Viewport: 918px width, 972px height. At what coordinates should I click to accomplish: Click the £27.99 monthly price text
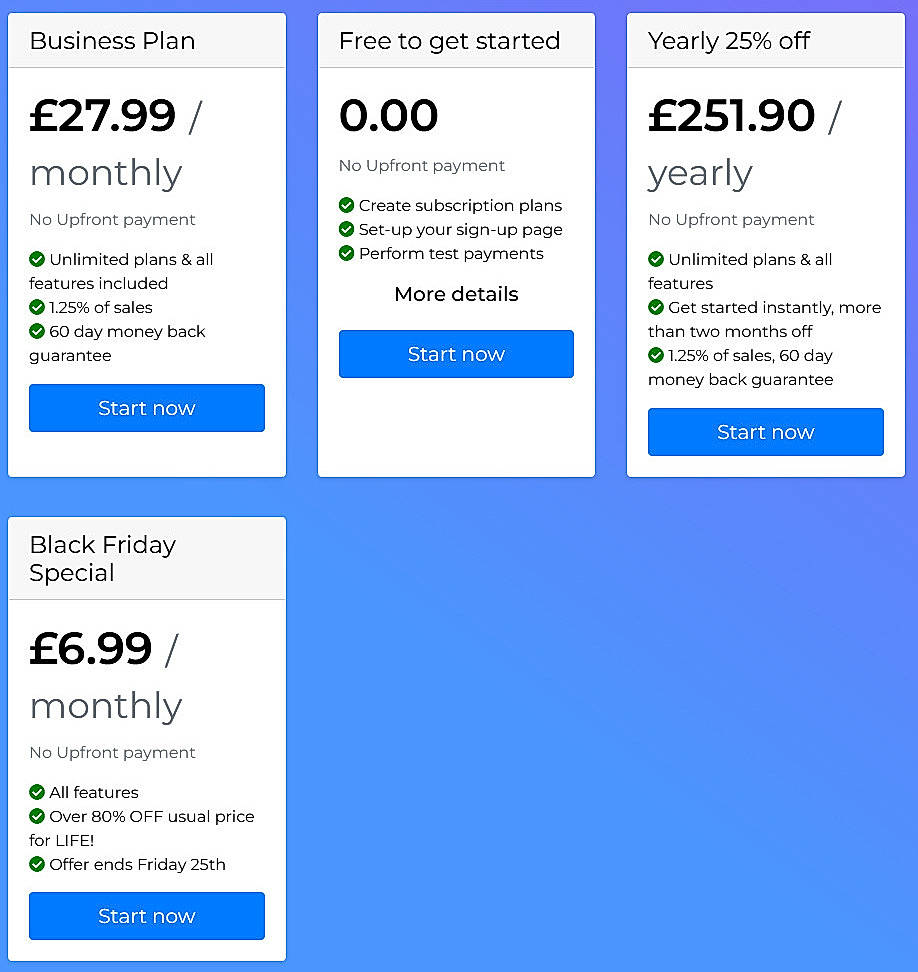click(102, 115)
